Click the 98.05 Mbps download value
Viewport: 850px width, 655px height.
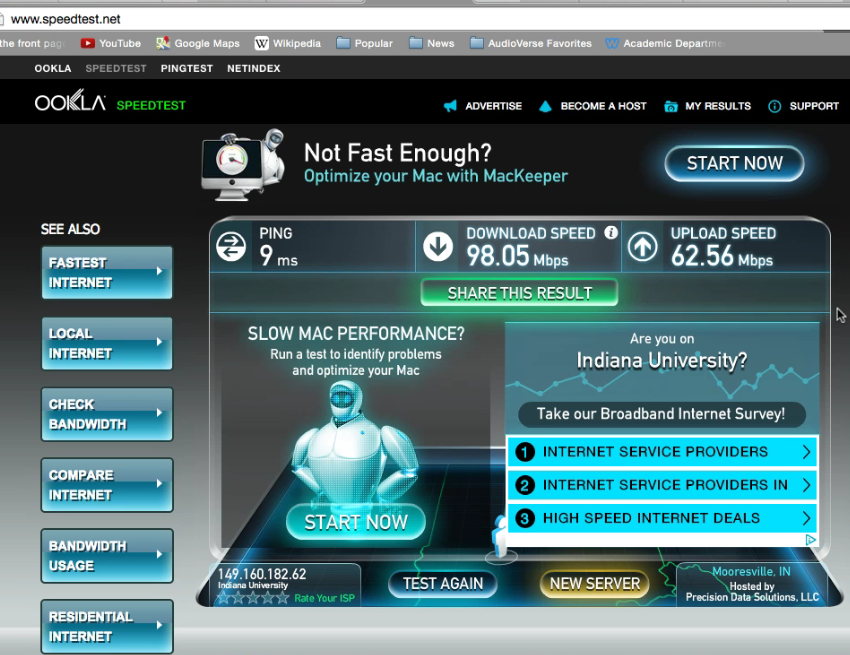pyautogui.click(x=517, y=256)
